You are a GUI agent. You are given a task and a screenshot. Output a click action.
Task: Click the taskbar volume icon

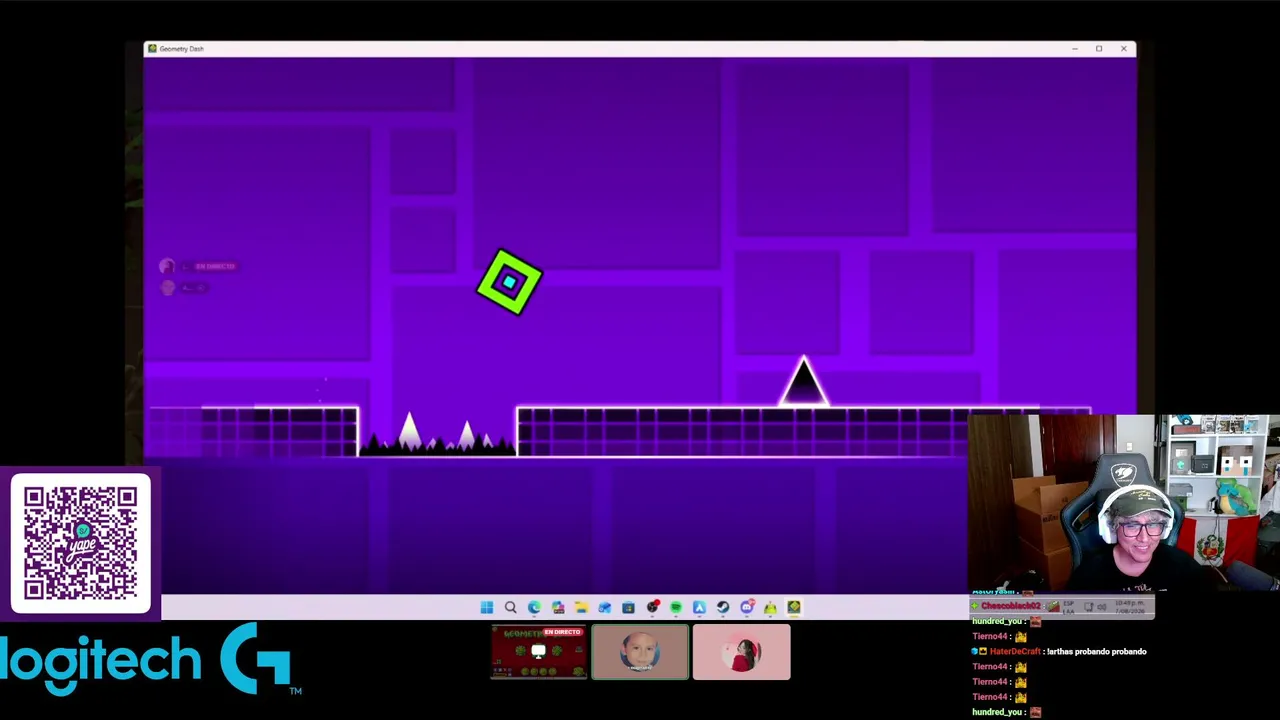[x=1102, y=607]
